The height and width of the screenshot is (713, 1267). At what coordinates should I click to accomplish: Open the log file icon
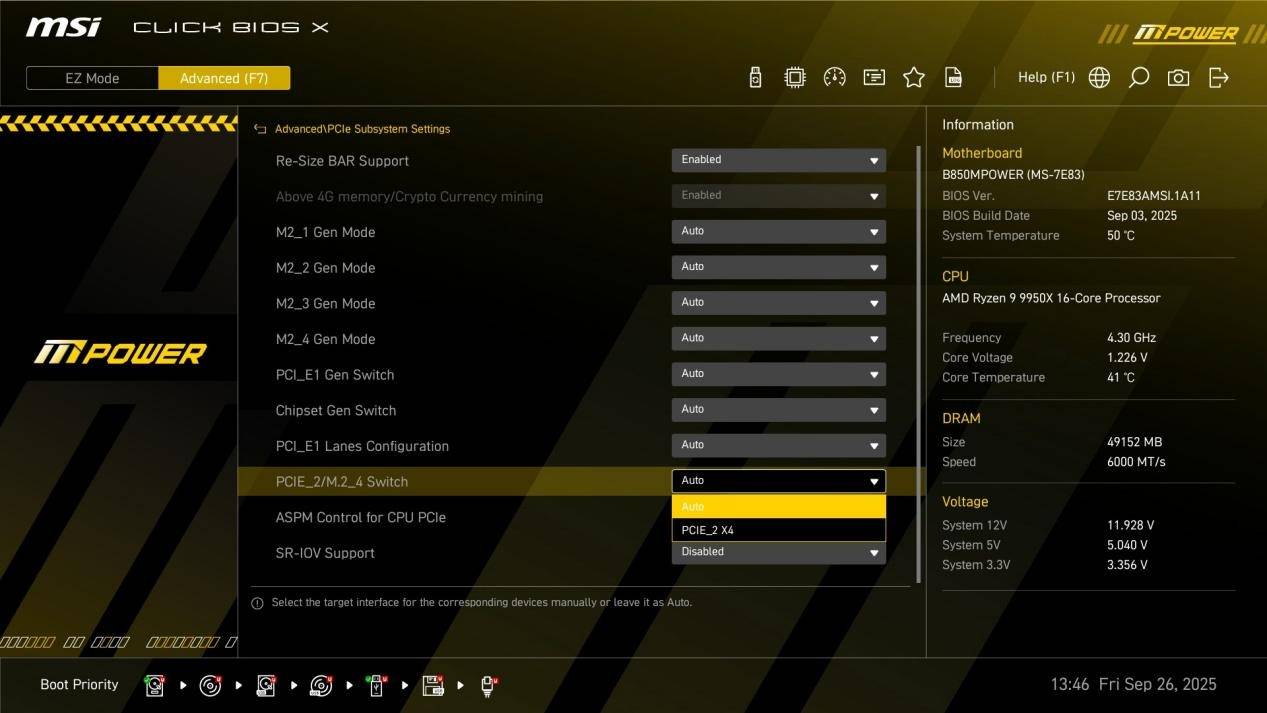pyautogui.click(x=954, y=78)
